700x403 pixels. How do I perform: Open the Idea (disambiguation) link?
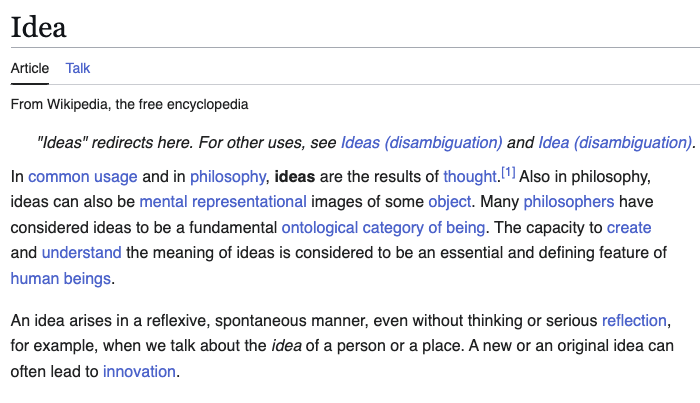pos(615,143)
